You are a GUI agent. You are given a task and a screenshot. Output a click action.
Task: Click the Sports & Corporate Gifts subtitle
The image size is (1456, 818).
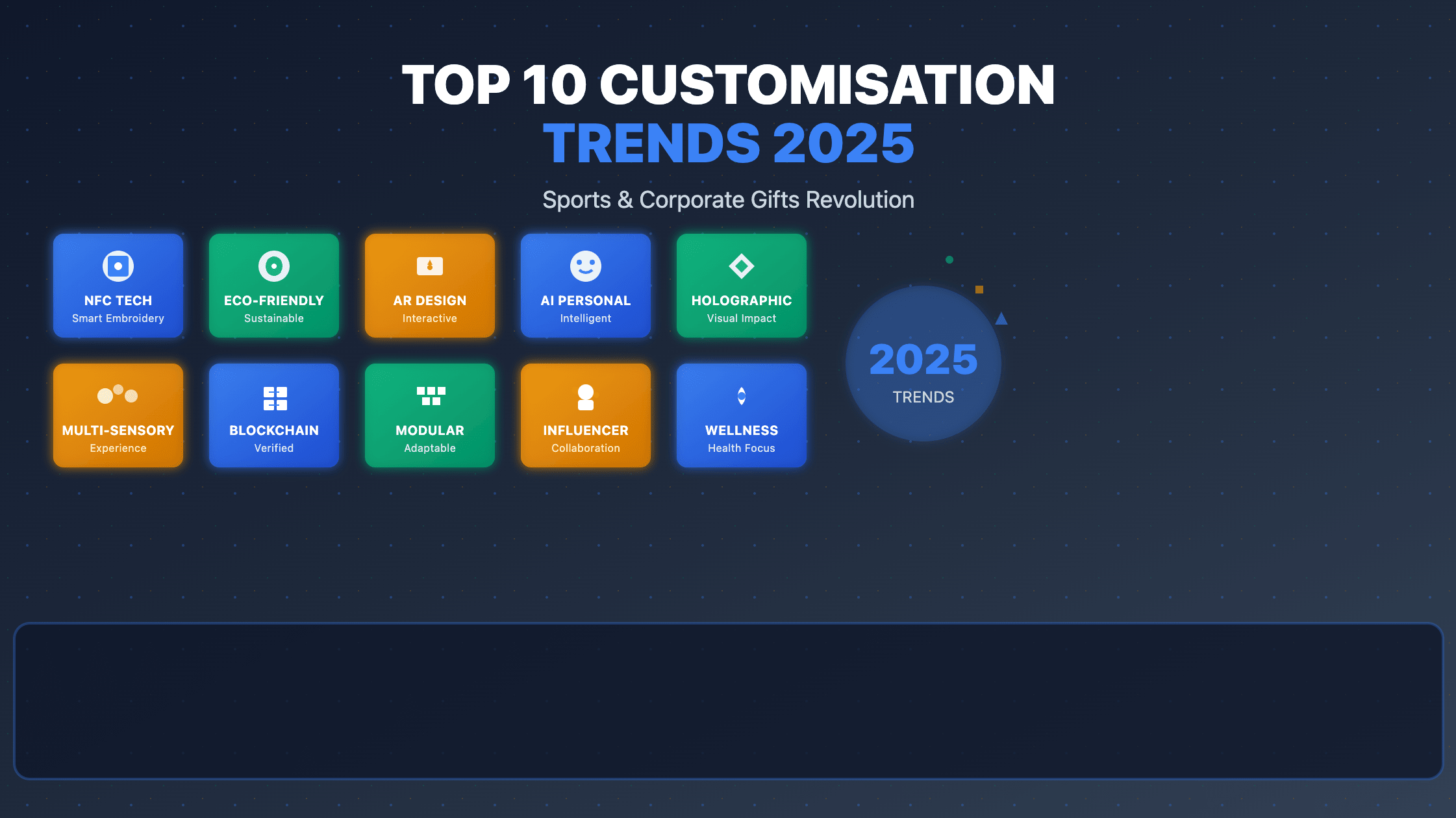pyautogui.click(x=728, y=200)
